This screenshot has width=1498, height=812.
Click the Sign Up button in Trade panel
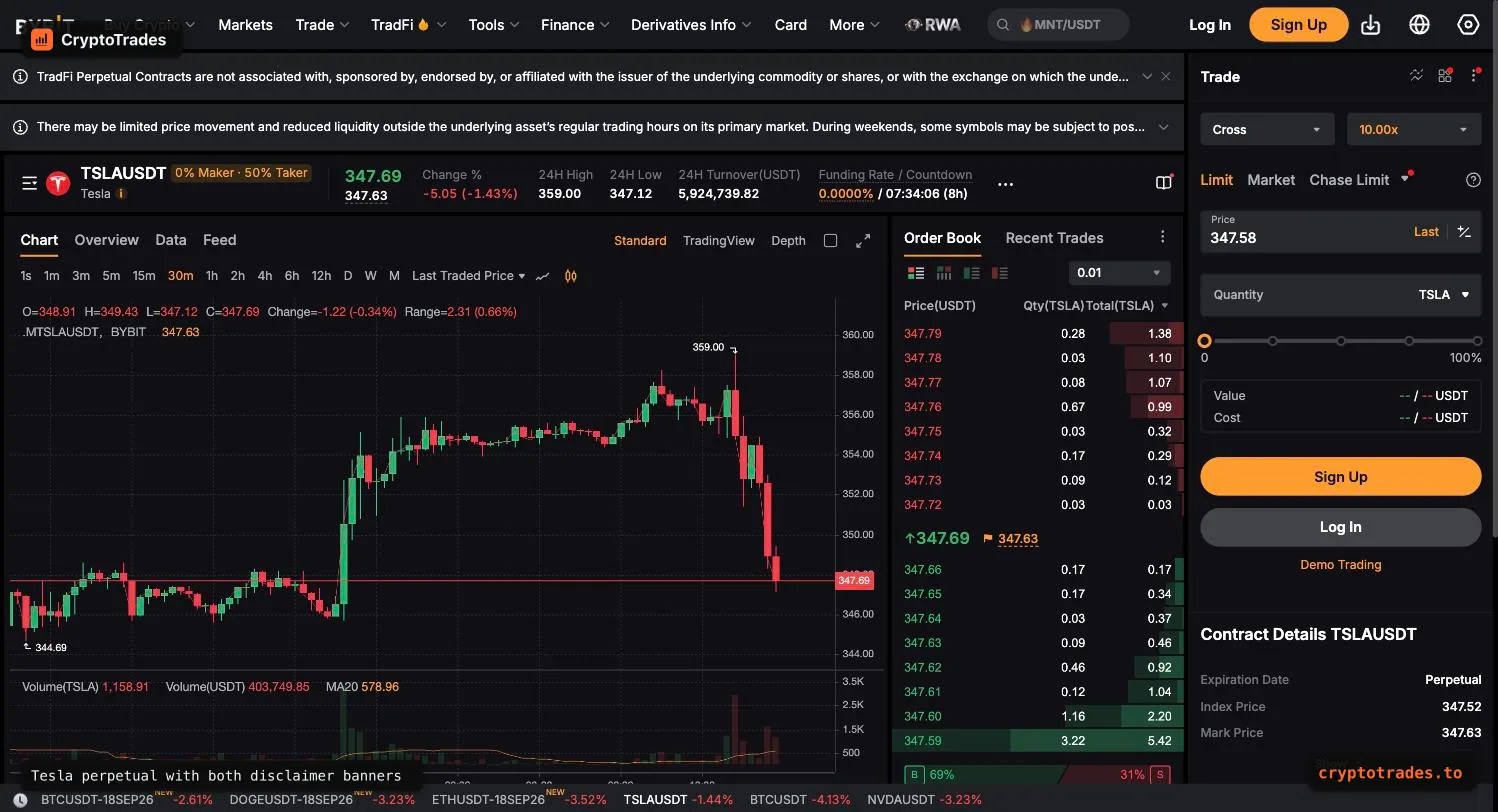[1340, 477]
